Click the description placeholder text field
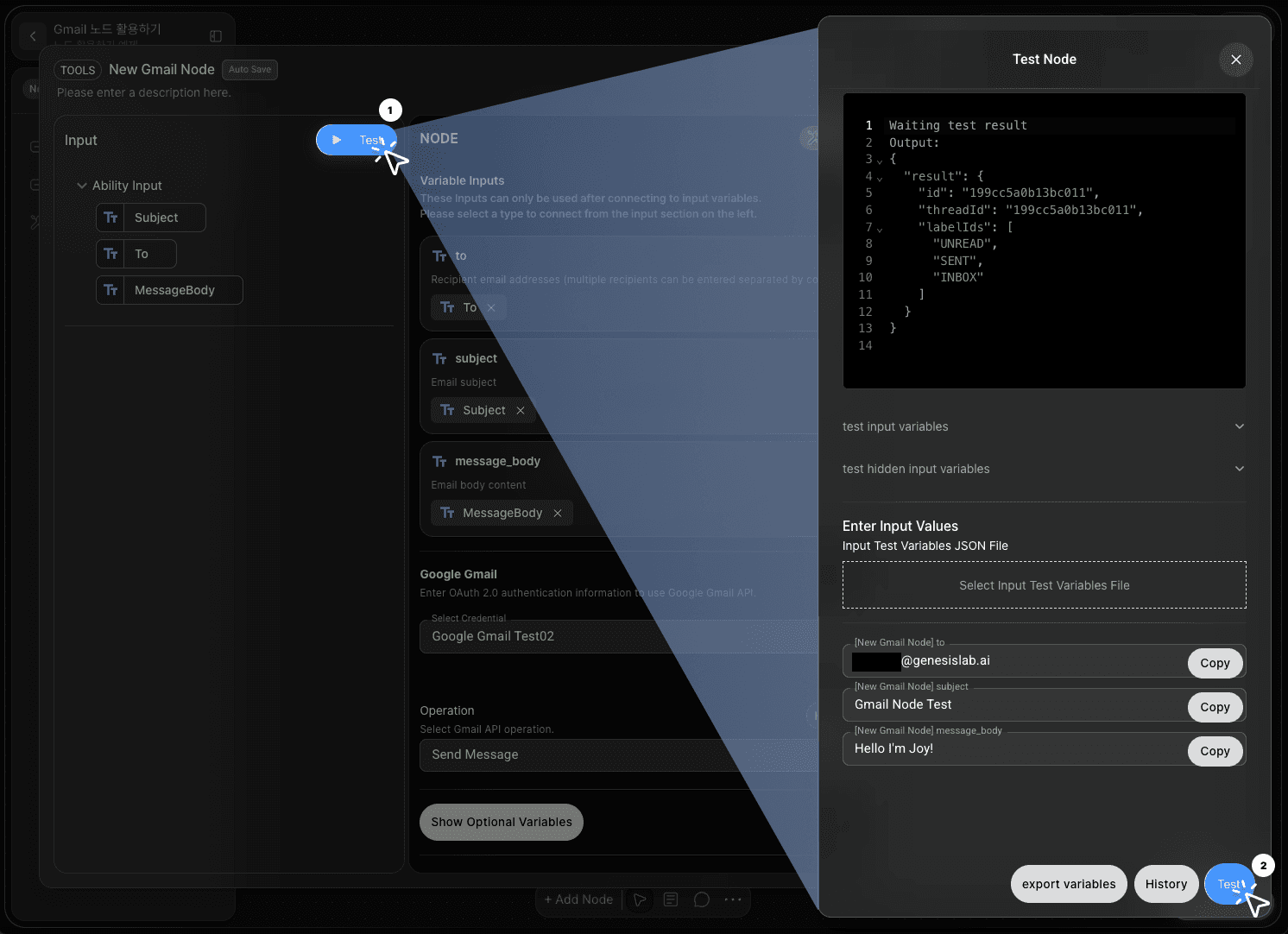 144,92
